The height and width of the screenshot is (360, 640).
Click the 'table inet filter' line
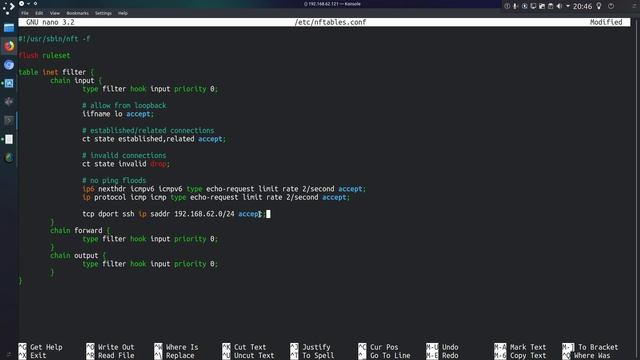tap(56, 72)
